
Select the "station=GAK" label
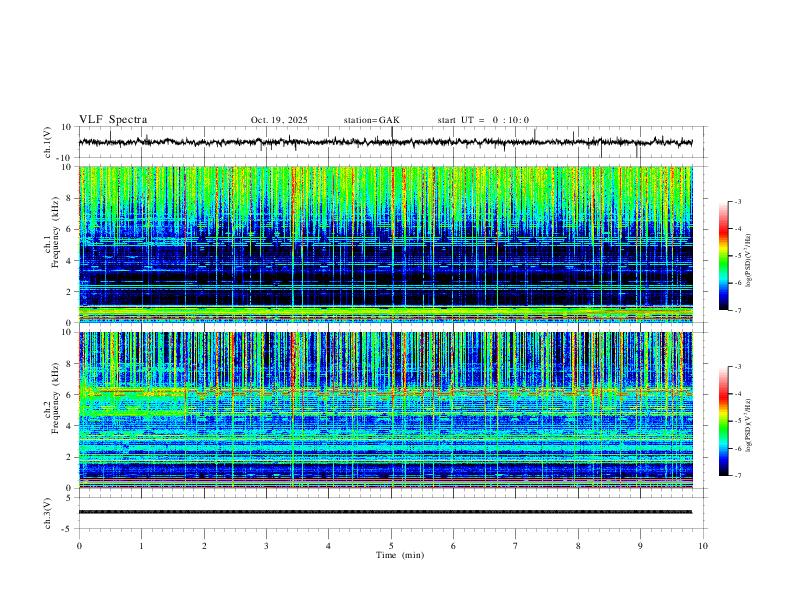pos(371,120)
